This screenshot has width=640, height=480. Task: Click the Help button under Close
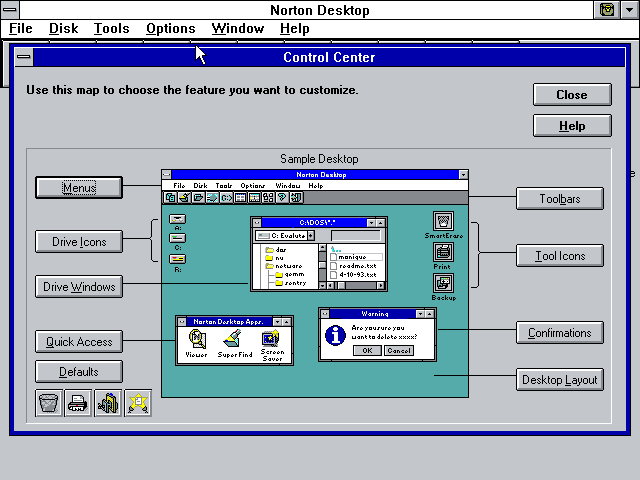[x=572, y=126]
